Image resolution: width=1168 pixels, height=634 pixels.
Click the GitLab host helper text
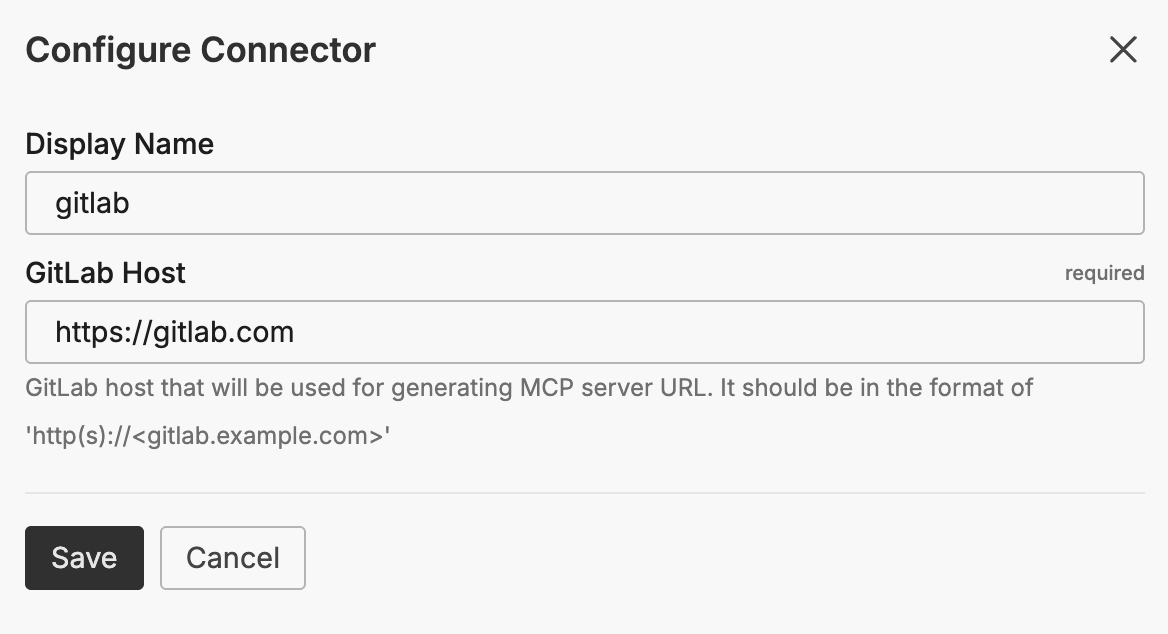coord(528,388)
